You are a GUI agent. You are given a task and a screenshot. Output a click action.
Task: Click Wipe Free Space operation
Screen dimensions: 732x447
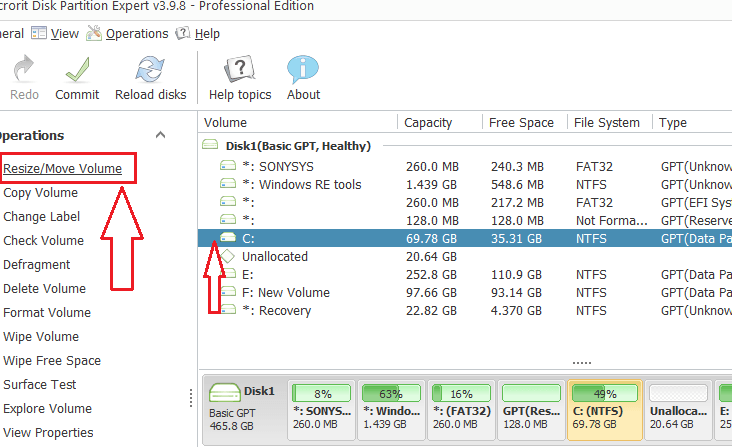click(x=52, y=361)
